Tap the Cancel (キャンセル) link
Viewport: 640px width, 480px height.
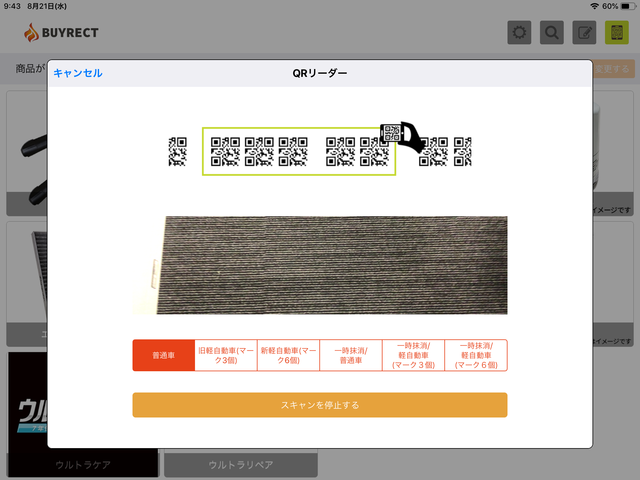(78, 73)
